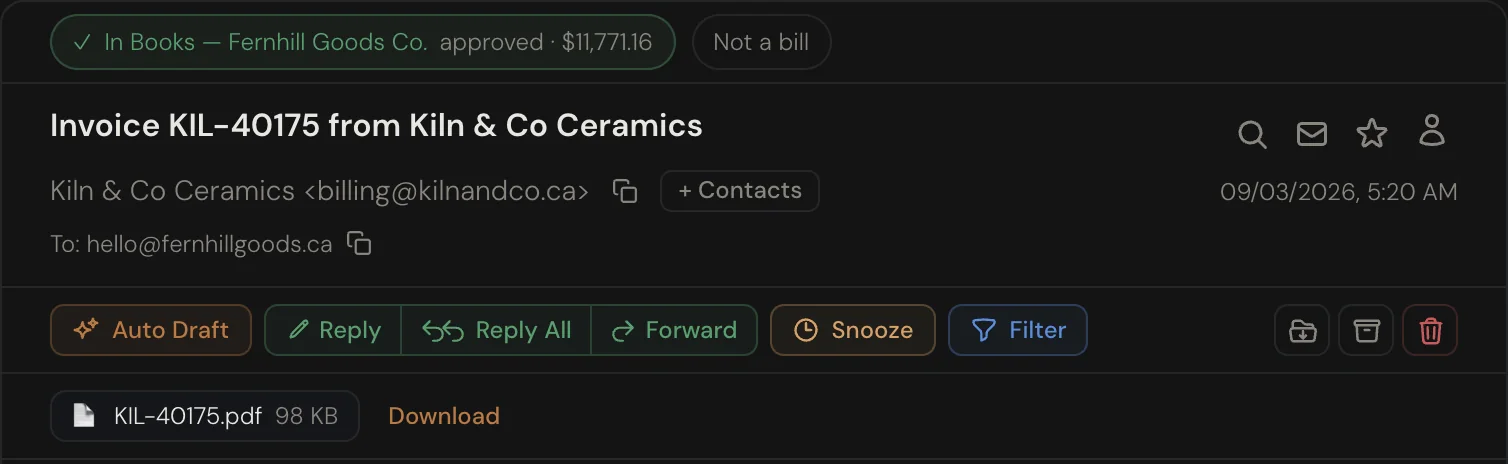This screenshot has width=1508, height=464.
Task: Reply to Kiln & Co Ceramics
Action: tap(333, 330)
